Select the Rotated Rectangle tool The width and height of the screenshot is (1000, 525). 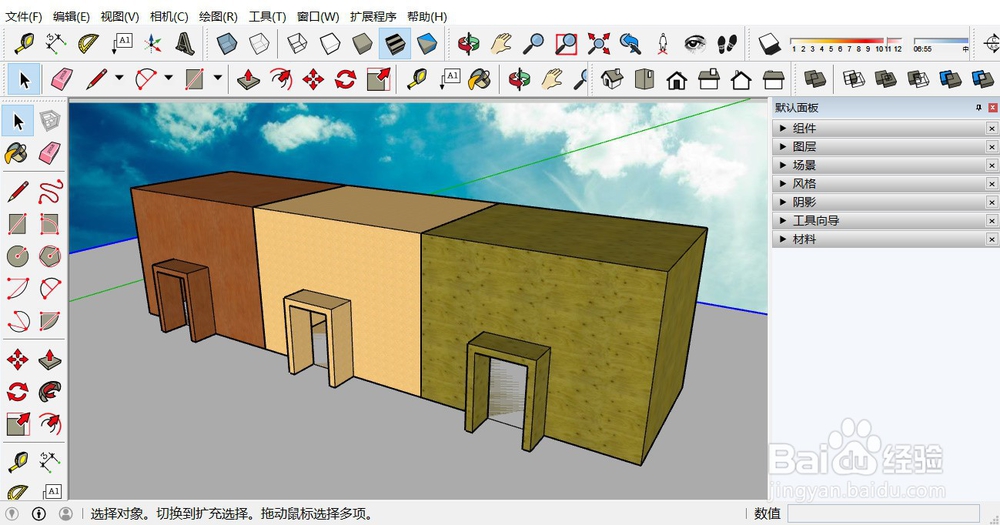coord(50,224)
